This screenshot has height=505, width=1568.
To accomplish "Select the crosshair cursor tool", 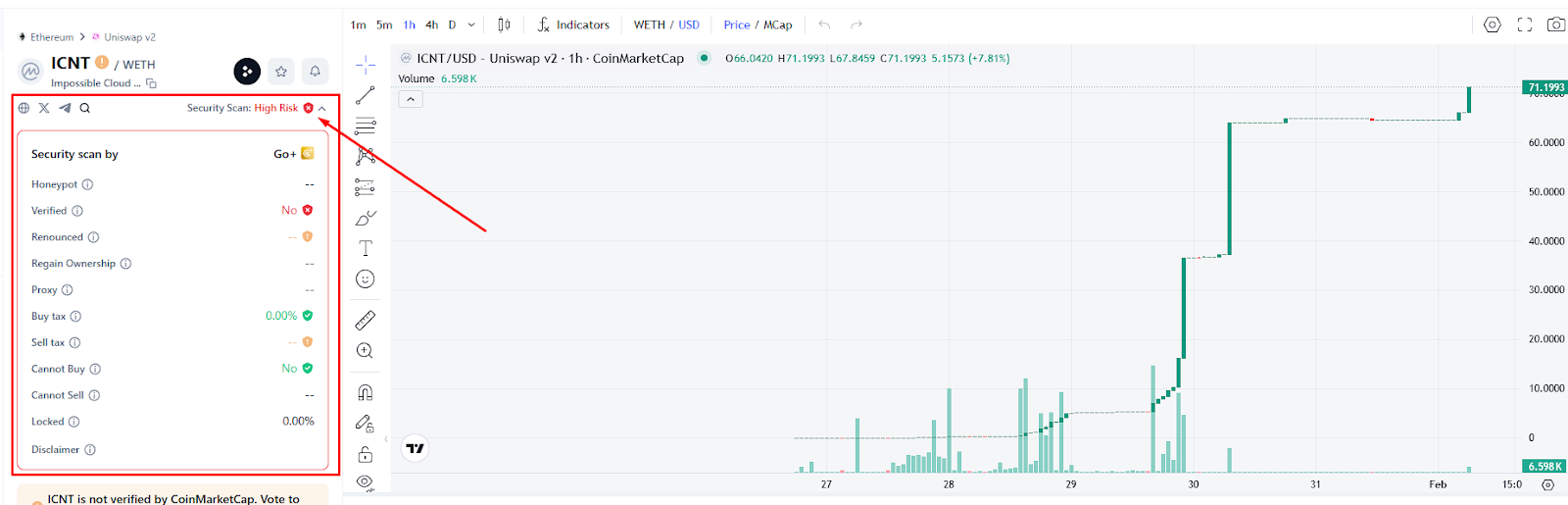I will (x=366, y=65).
